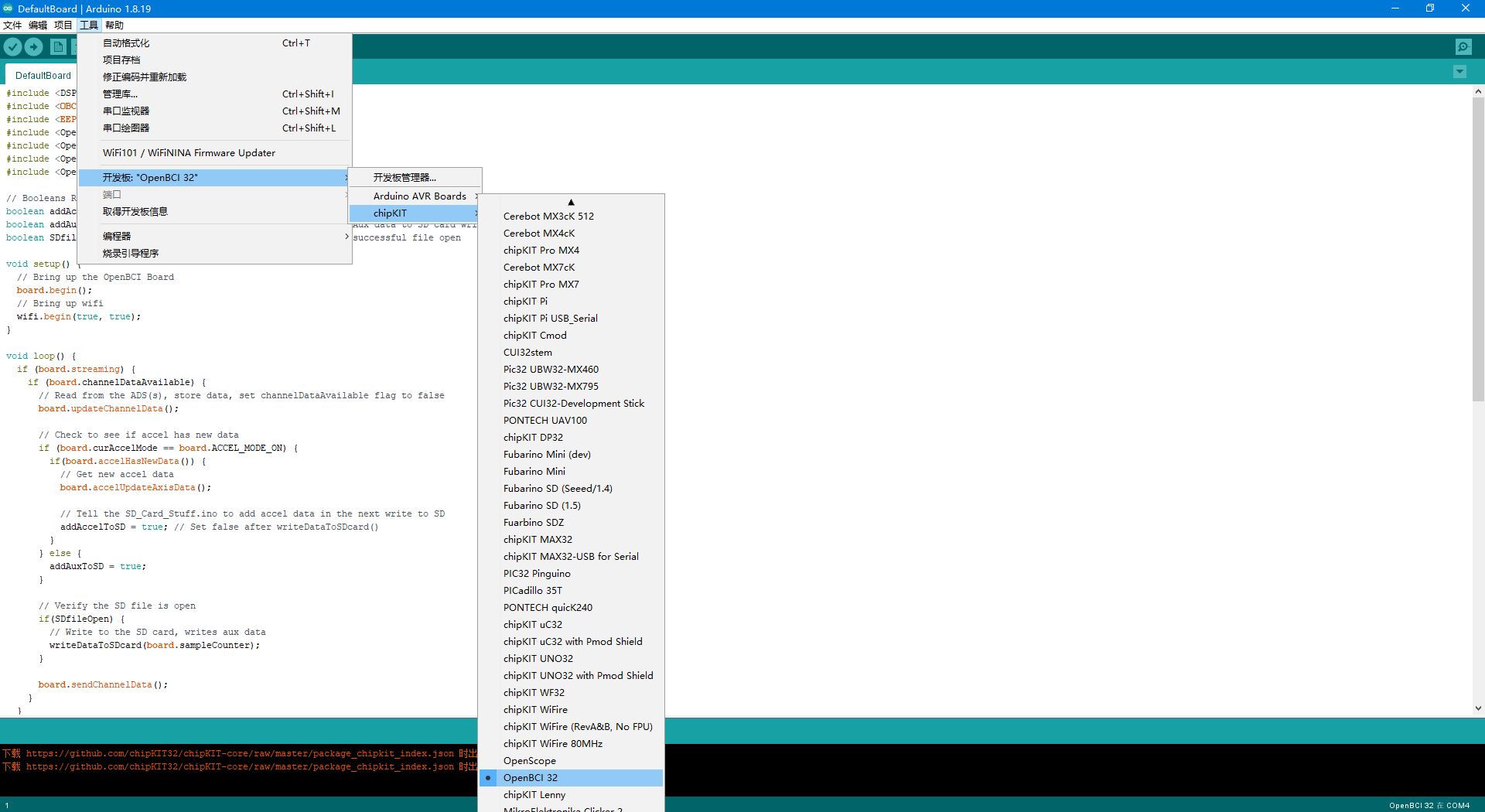Click the New sketch document icon
The width and height of the screenshot is (1485, 812).
pyautogui.click(x=58, y=46)
